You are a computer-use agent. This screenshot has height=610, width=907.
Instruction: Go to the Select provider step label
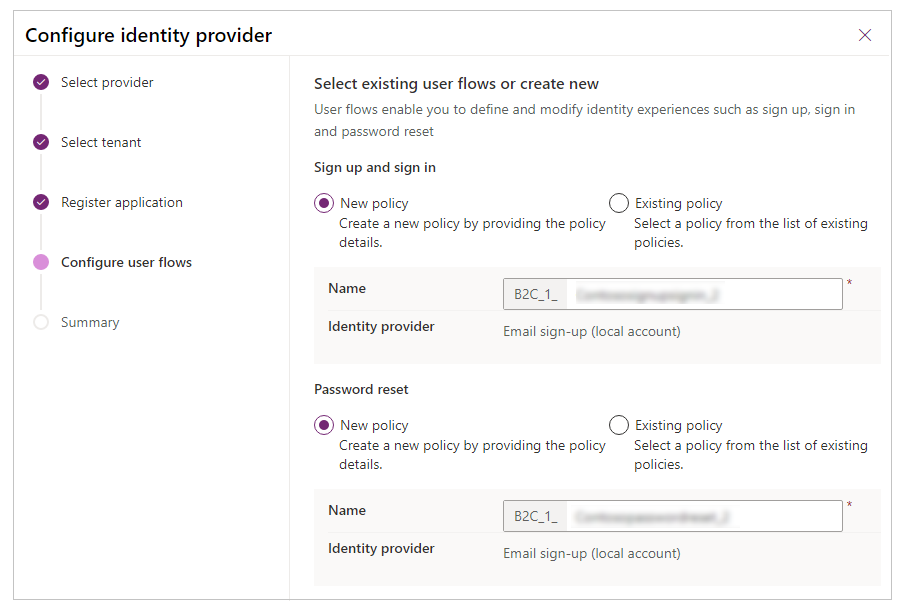pyautogui.click(x=107, y=83)
